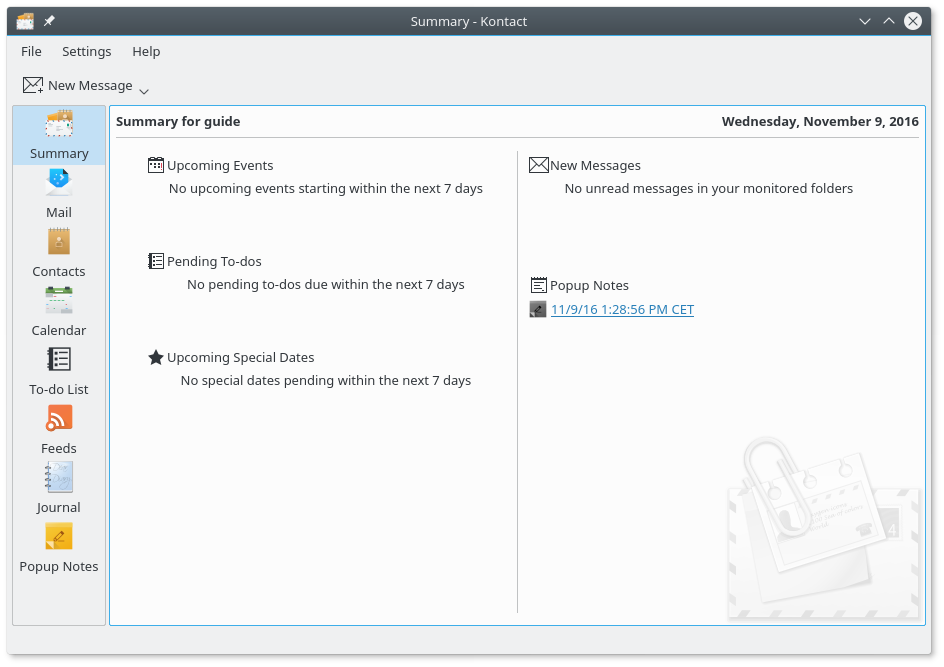Screen dimensions: 944x667
Task: Click the Upcoming Special Dates heading
Action: pyautogui.click(x=241, y=357)
